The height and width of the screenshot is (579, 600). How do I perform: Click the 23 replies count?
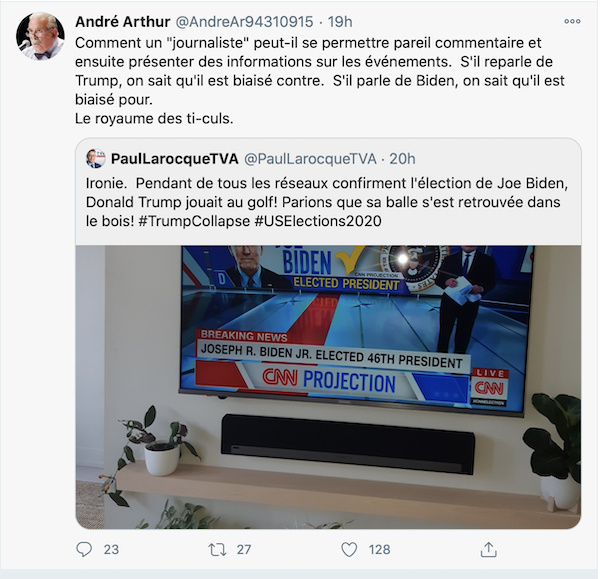tap(111, 550)
